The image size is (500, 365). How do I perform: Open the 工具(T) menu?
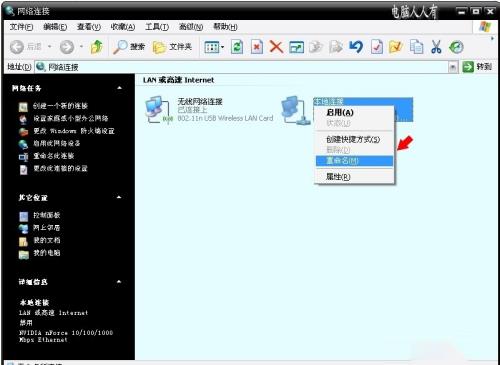pyautogui.click(x=157, y=27)
